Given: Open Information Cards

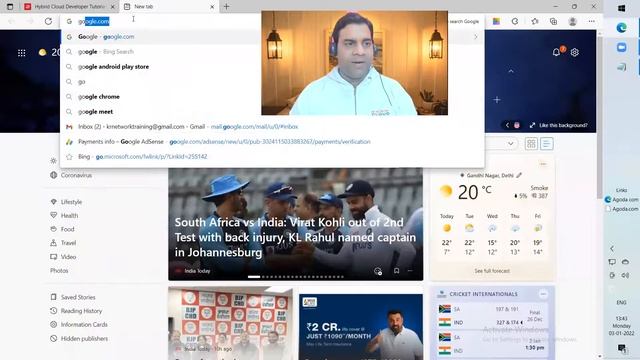Looking at the screenshot, I should pyautogui.click(x=84, y=324).
